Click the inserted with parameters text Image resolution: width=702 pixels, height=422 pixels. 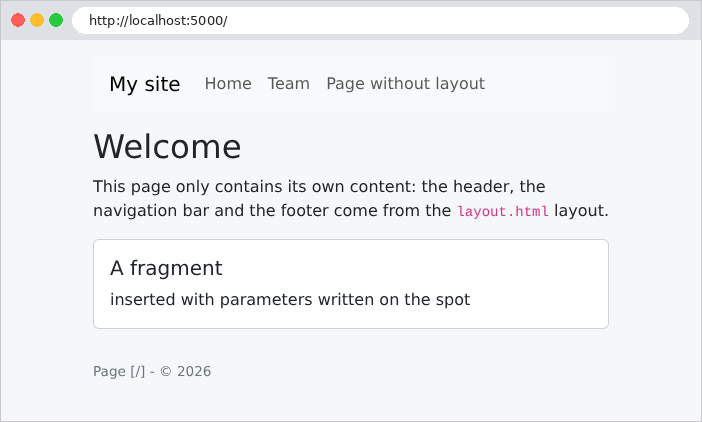[290, 299]
